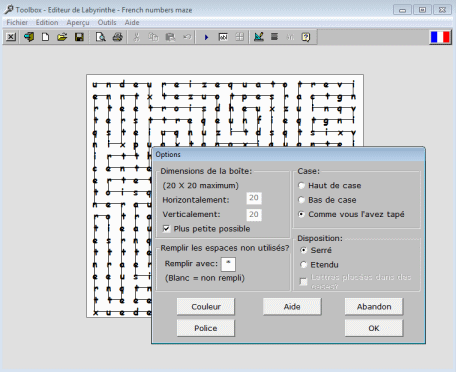Save with the floppy disk icon
456x372 pixels.
click(79, 37)
